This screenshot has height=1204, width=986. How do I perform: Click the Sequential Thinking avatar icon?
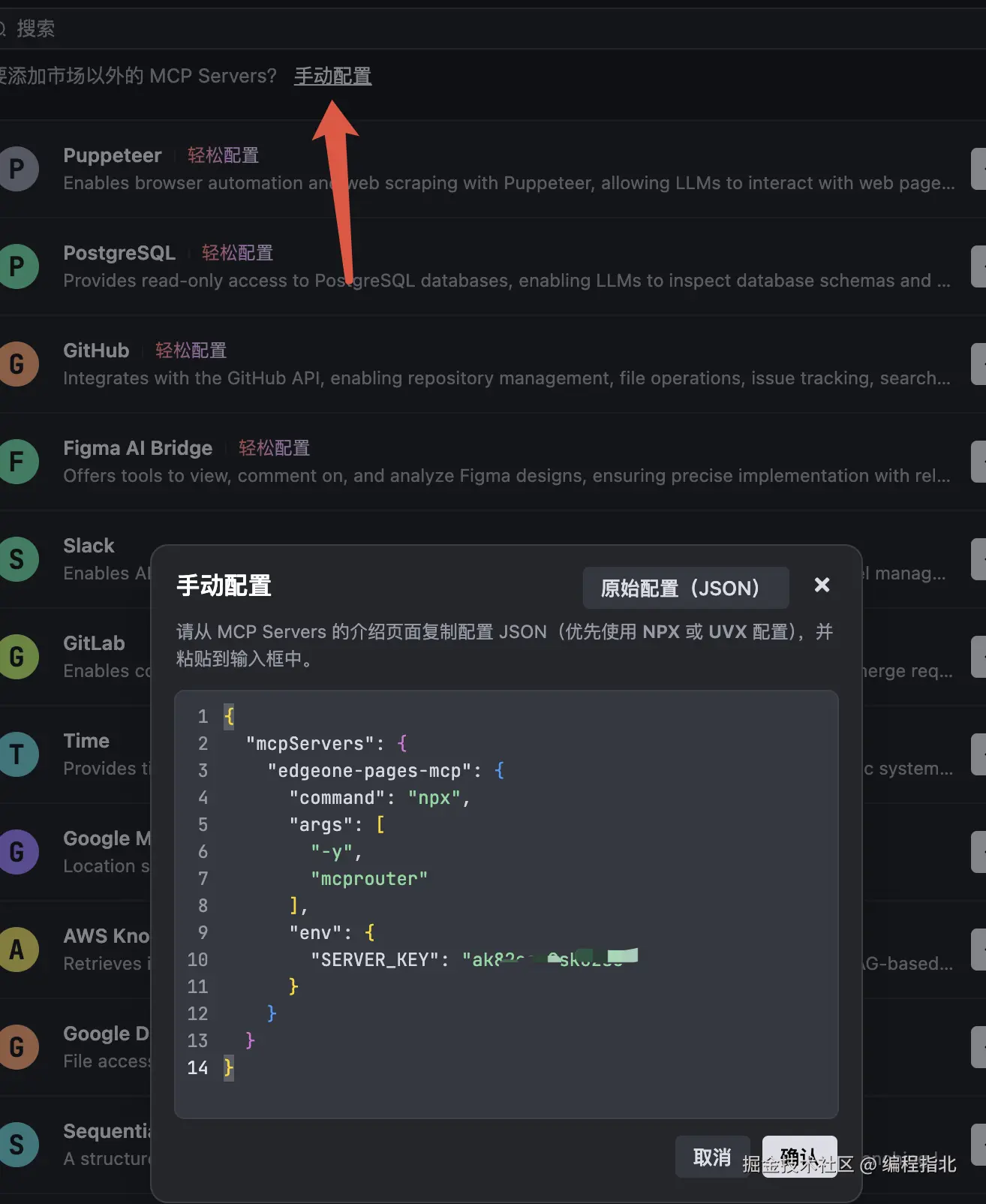[17, 1145]
